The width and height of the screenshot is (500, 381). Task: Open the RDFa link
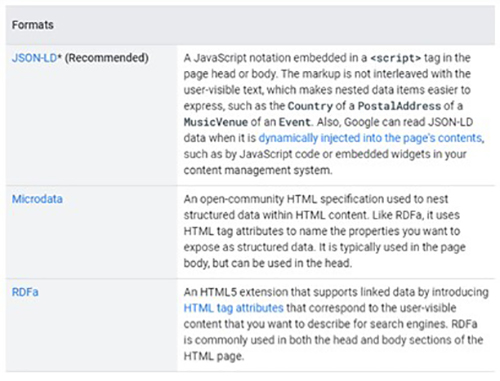[x=25, y=292]
